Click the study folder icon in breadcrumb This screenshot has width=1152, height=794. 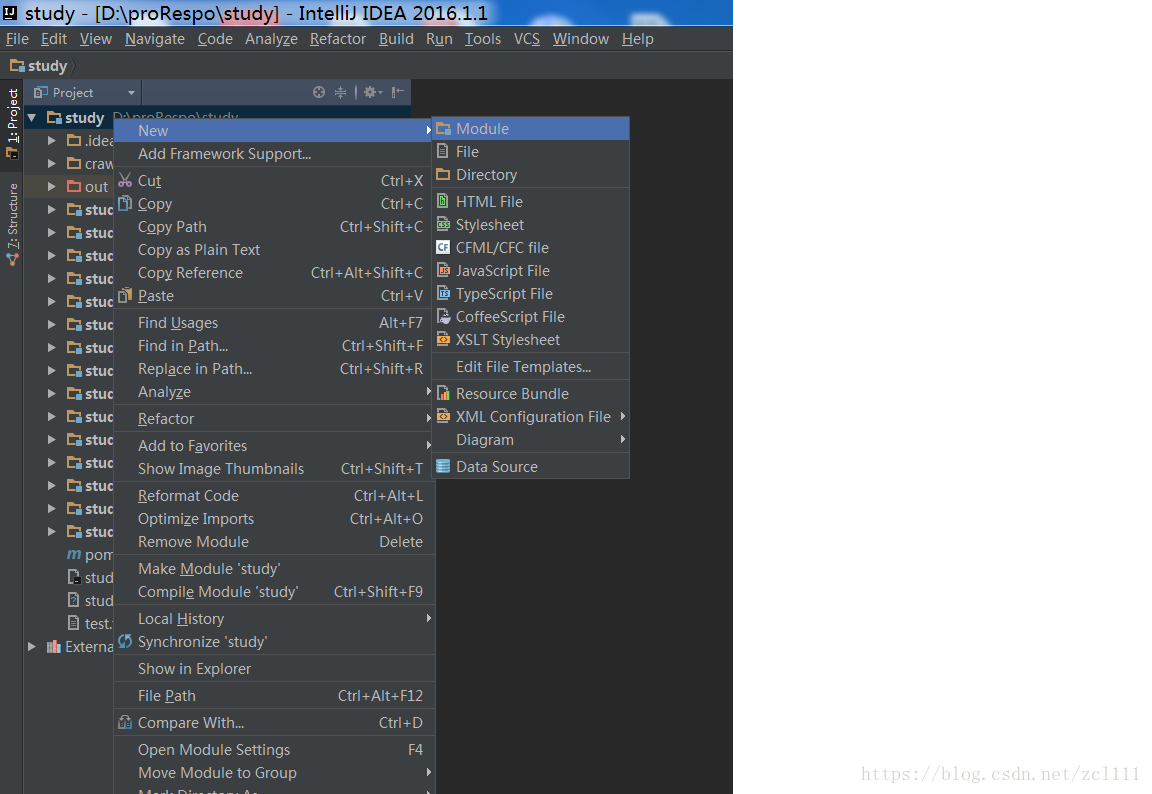point(17,65)
